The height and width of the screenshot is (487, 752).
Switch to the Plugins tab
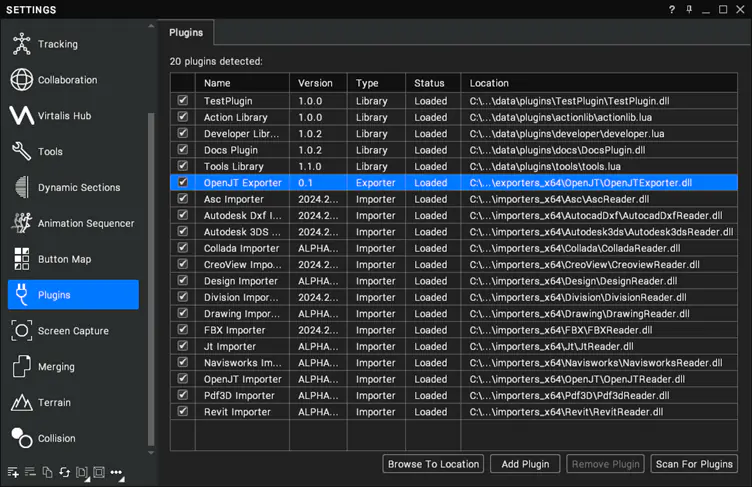coord(186,33)
